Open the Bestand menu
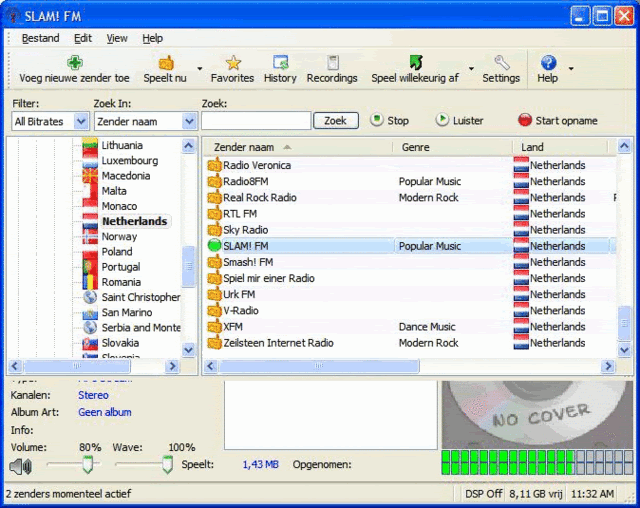The image size is (640, 508). 40,38
